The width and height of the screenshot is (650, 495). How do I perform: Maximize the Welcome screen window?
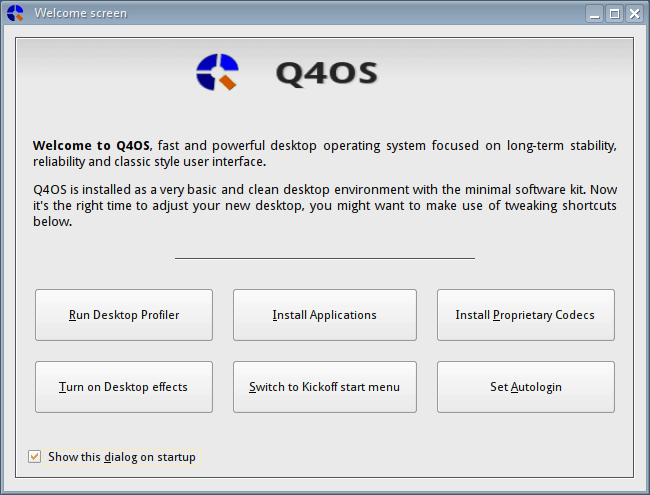click(614, 14)
